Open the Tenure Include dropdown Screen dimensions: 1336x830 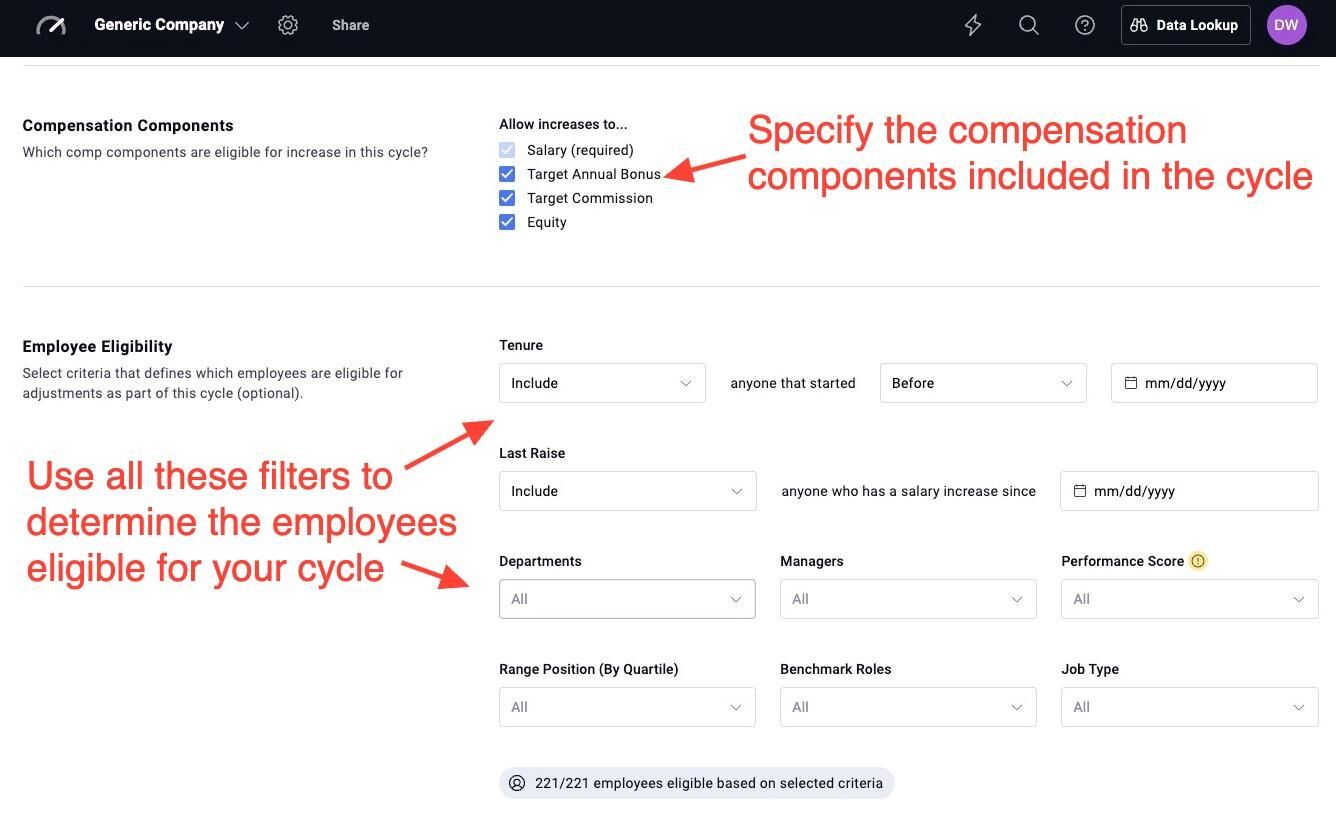[x=602, y=383]
